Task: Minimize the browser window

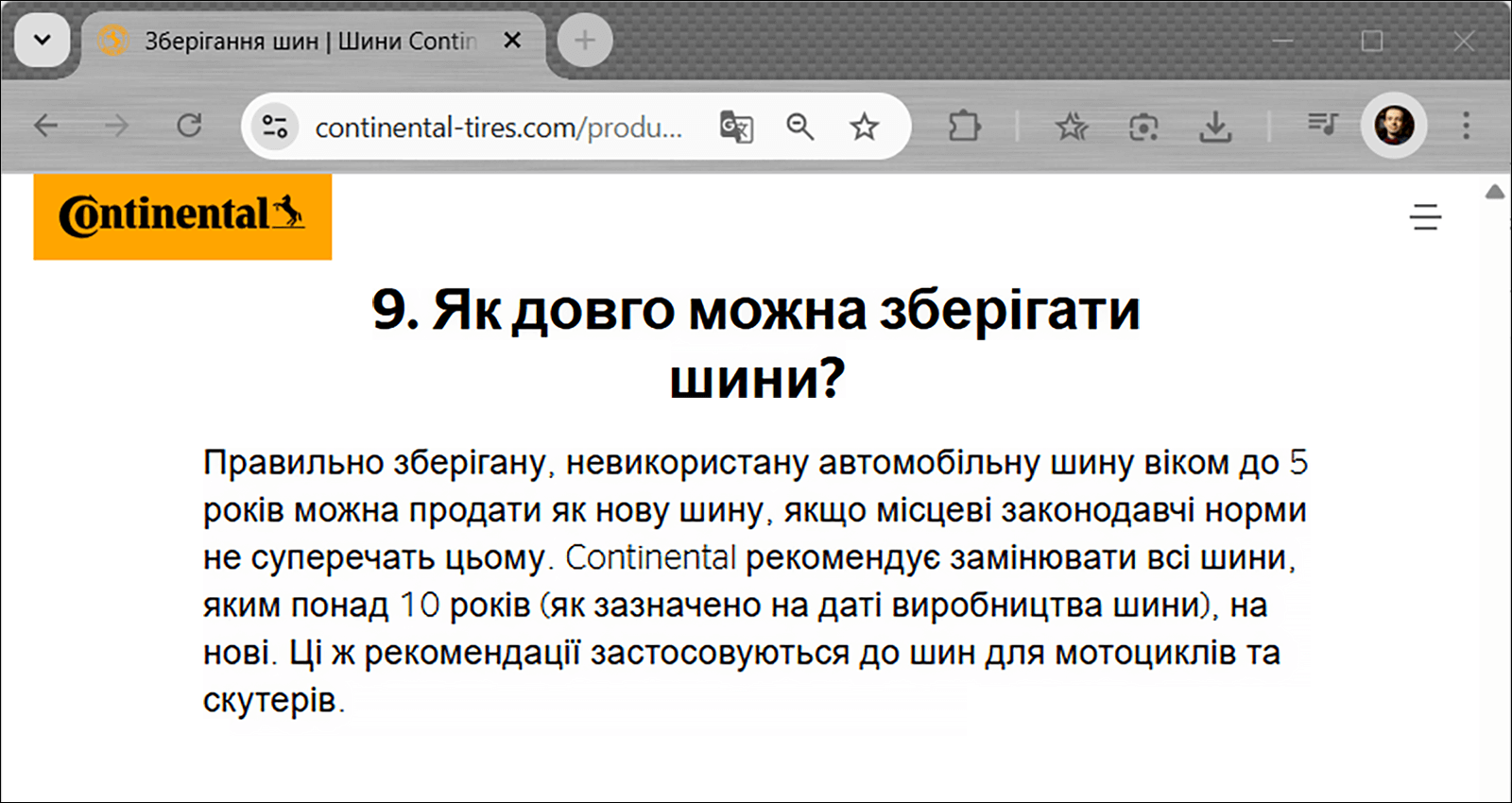Action: pyautogui.click(x=1282, y=41)
